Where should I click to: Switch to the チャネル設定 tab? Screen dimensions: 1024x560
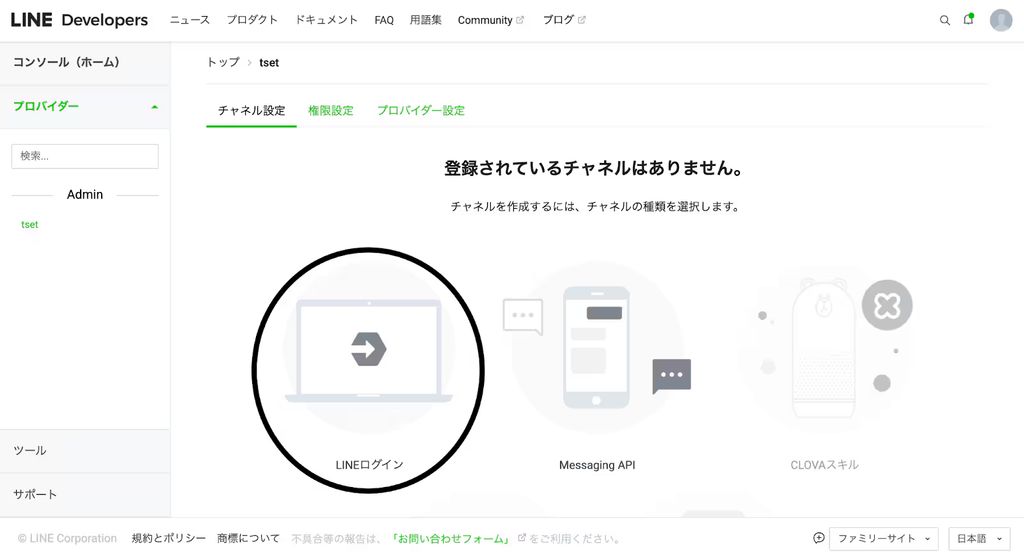click(251, 111)
